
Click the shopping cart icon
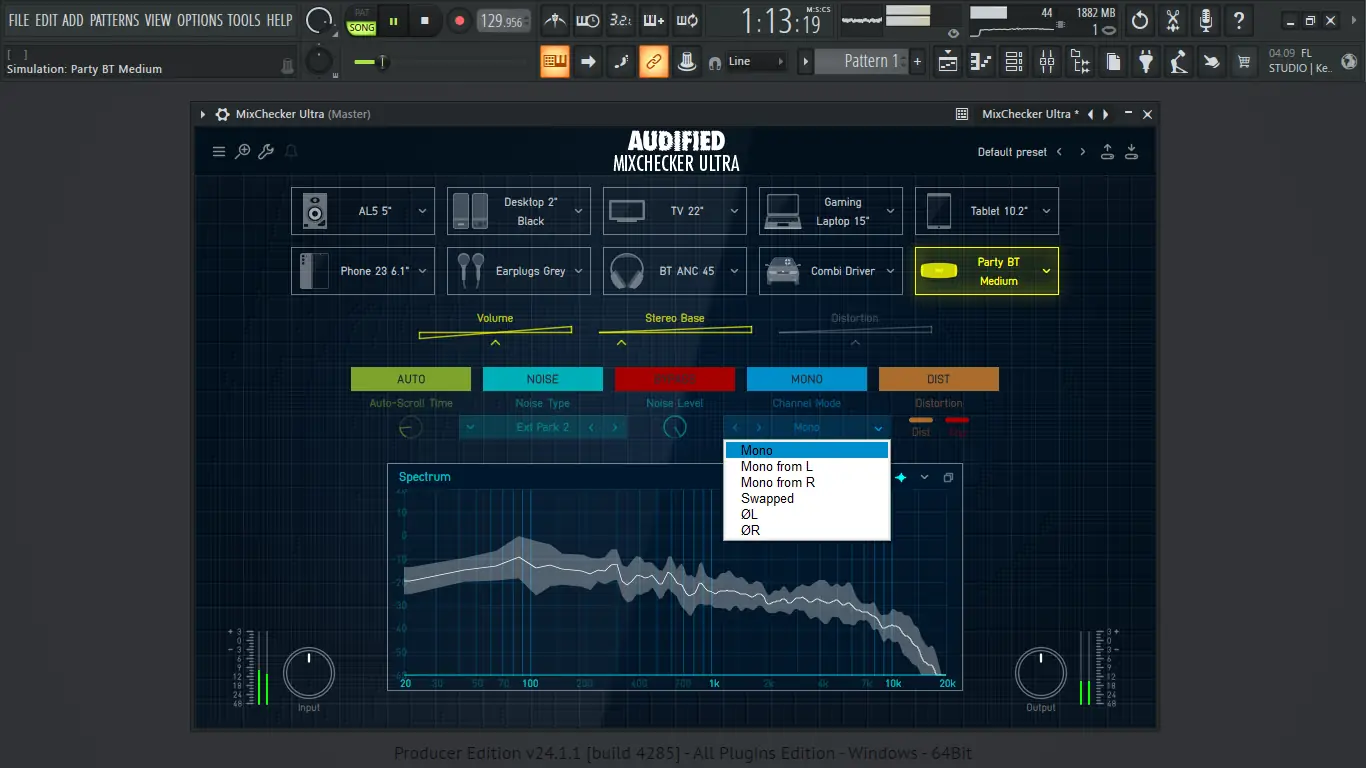[1244, 62]
